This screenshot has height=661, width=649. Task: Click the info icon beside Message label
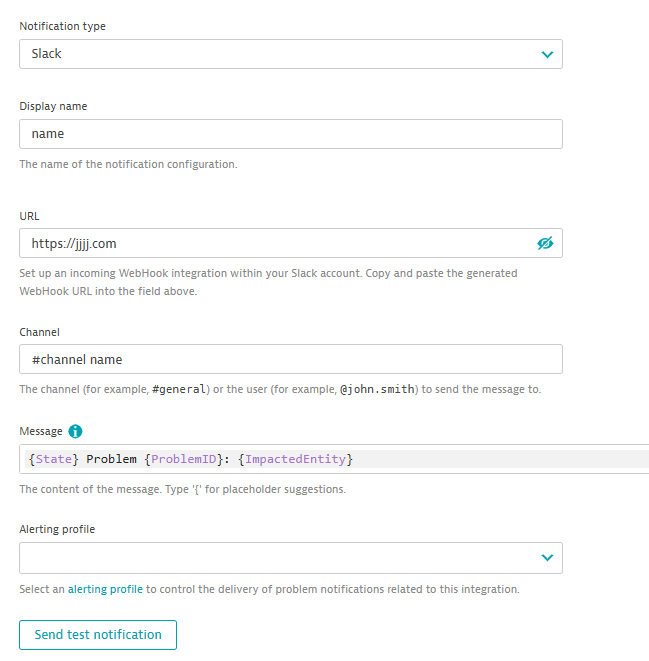[75, 432]
